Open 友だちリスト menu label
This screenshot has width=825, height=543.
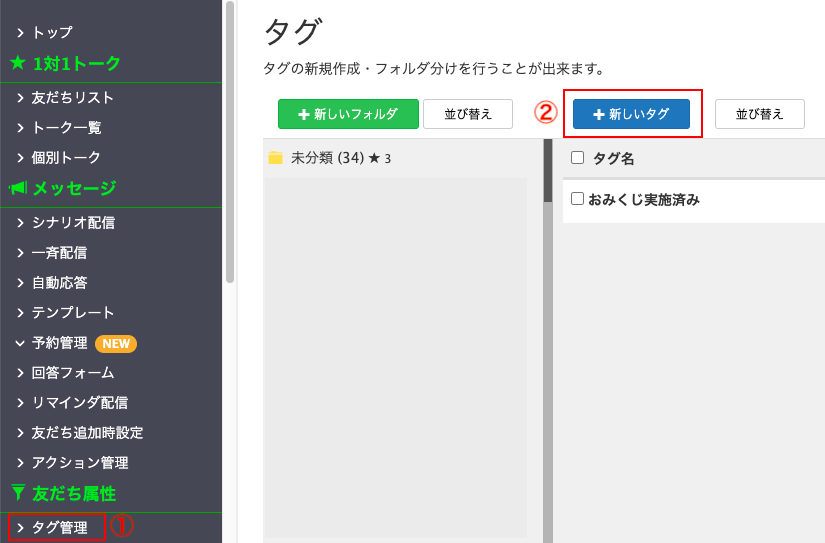pyautogui.click(x=73, y=97)
